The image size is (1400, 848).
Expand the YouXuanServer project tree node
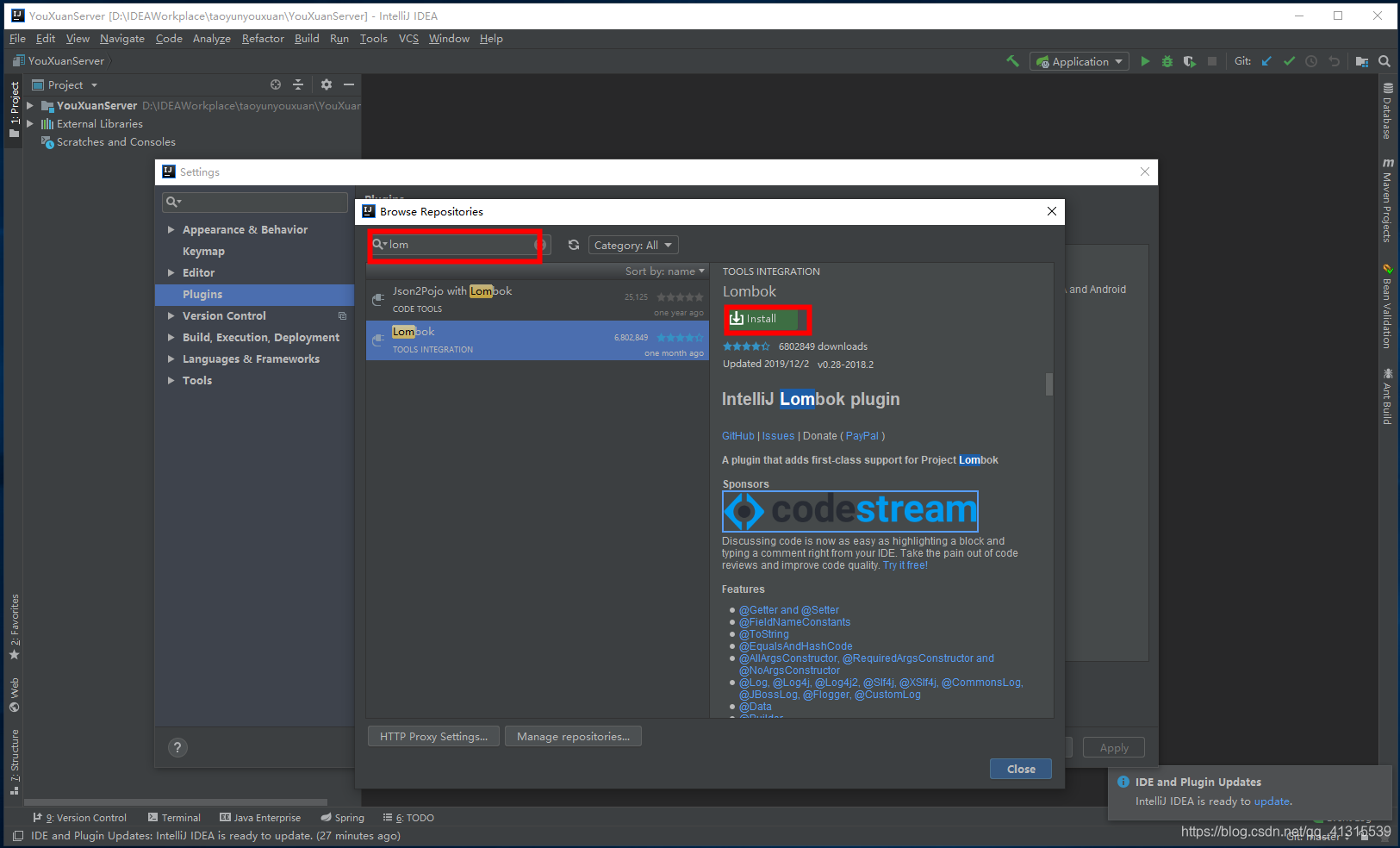(30, 105)
